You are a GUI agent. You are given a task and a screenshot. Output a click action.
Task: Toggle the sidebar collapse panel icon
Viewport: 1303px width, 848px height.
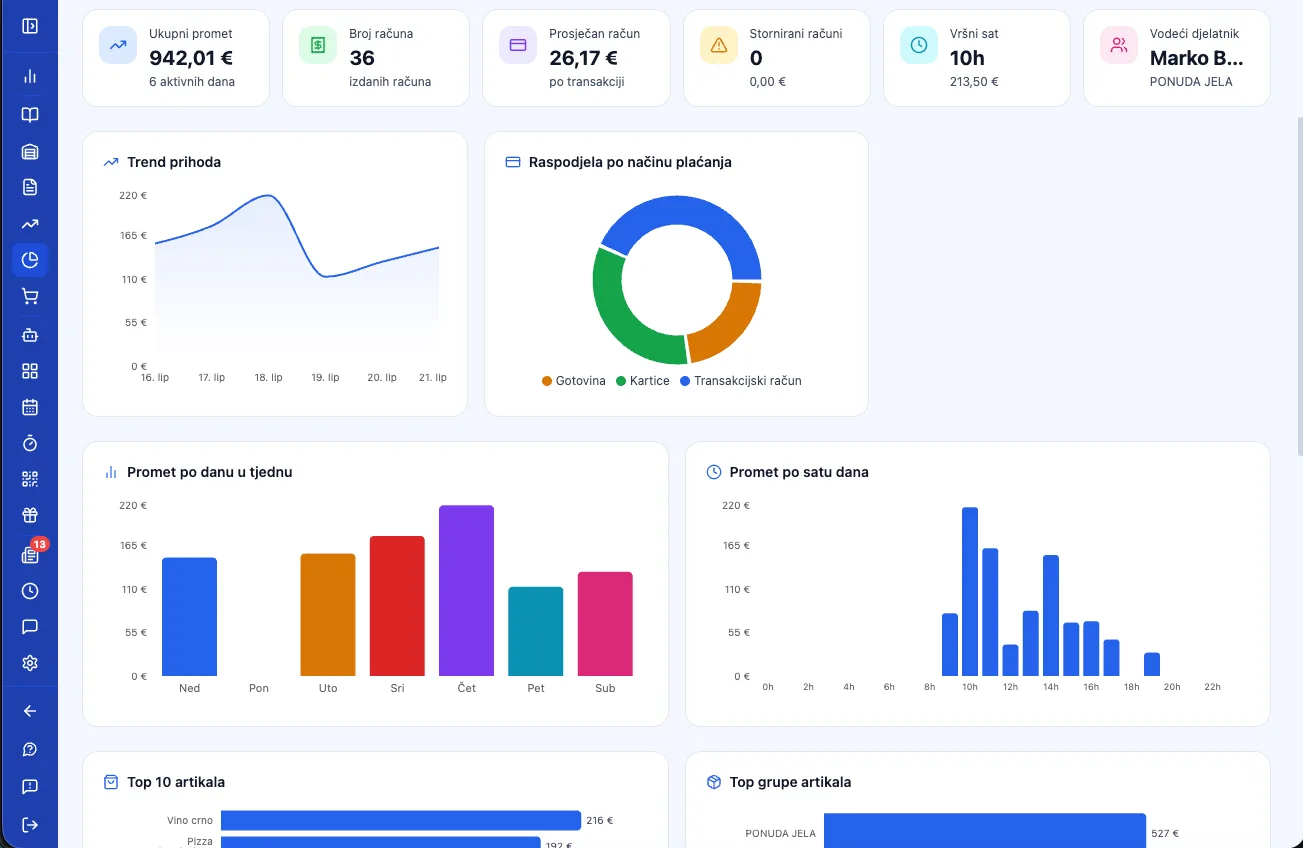click(30, 26)
